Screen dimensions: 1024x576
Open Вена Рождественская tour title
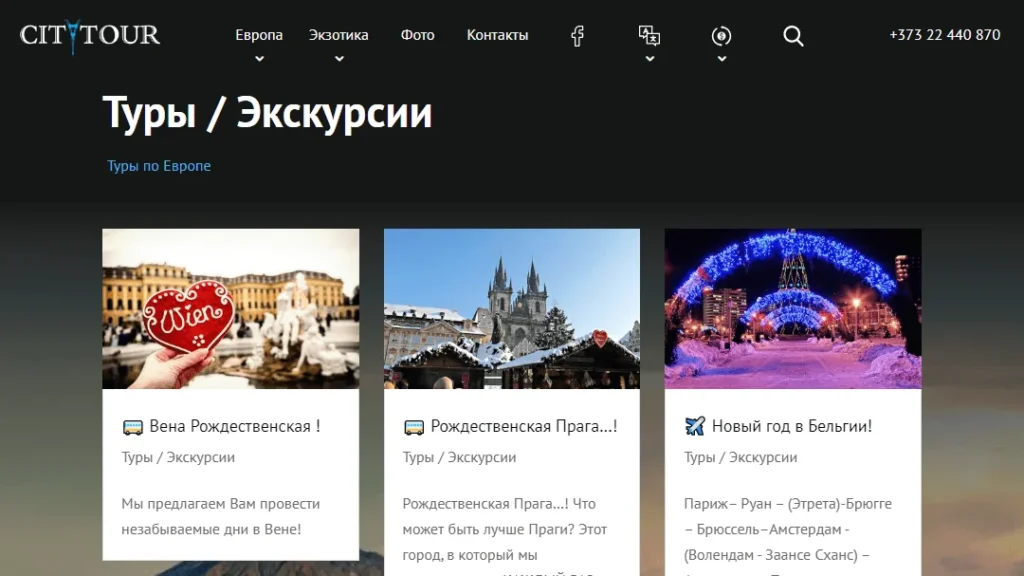[234, 426]
